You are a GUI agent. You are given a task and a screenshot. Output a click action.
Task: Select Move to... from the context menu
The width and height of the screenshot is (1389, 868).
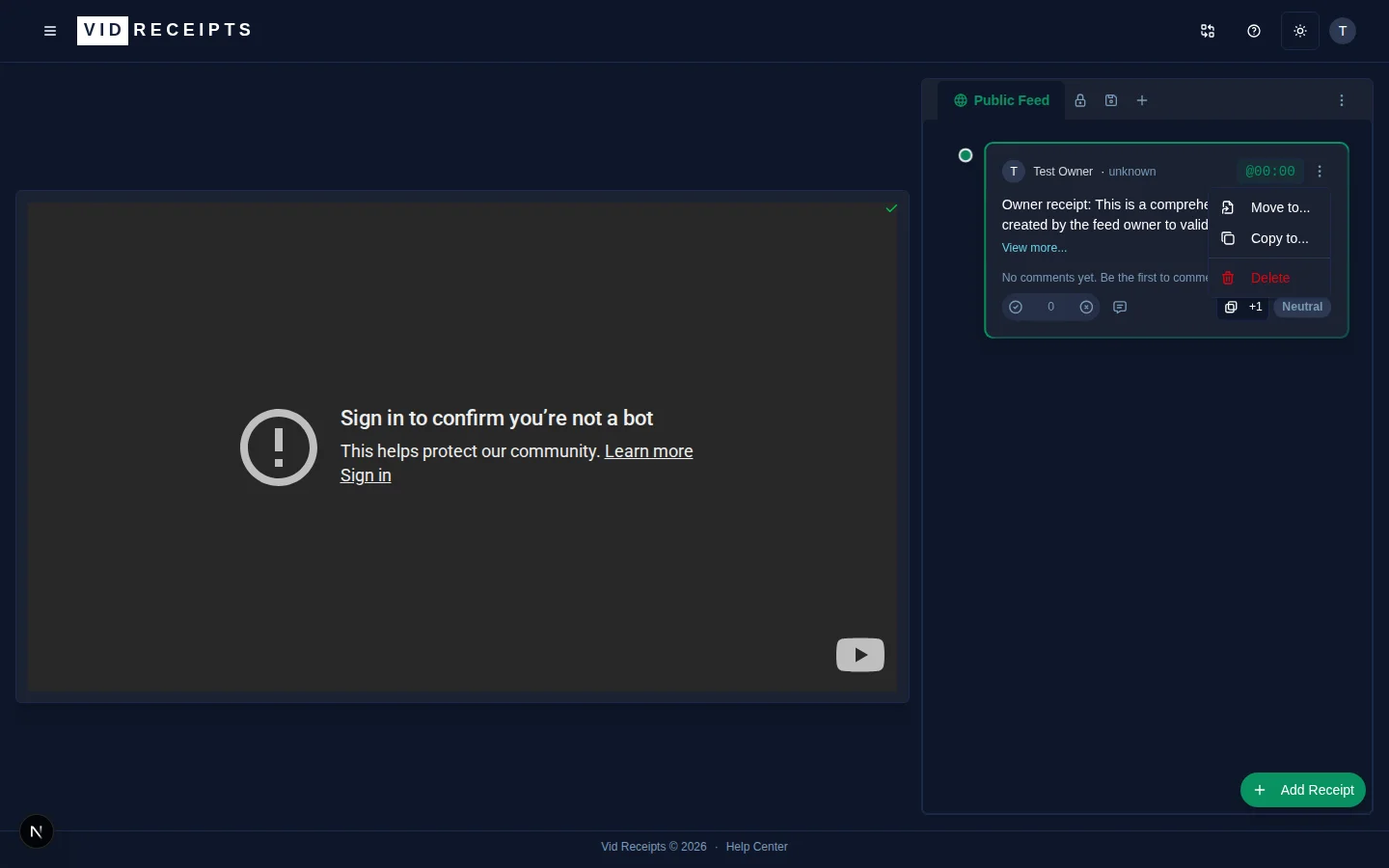click(1280, 207)
